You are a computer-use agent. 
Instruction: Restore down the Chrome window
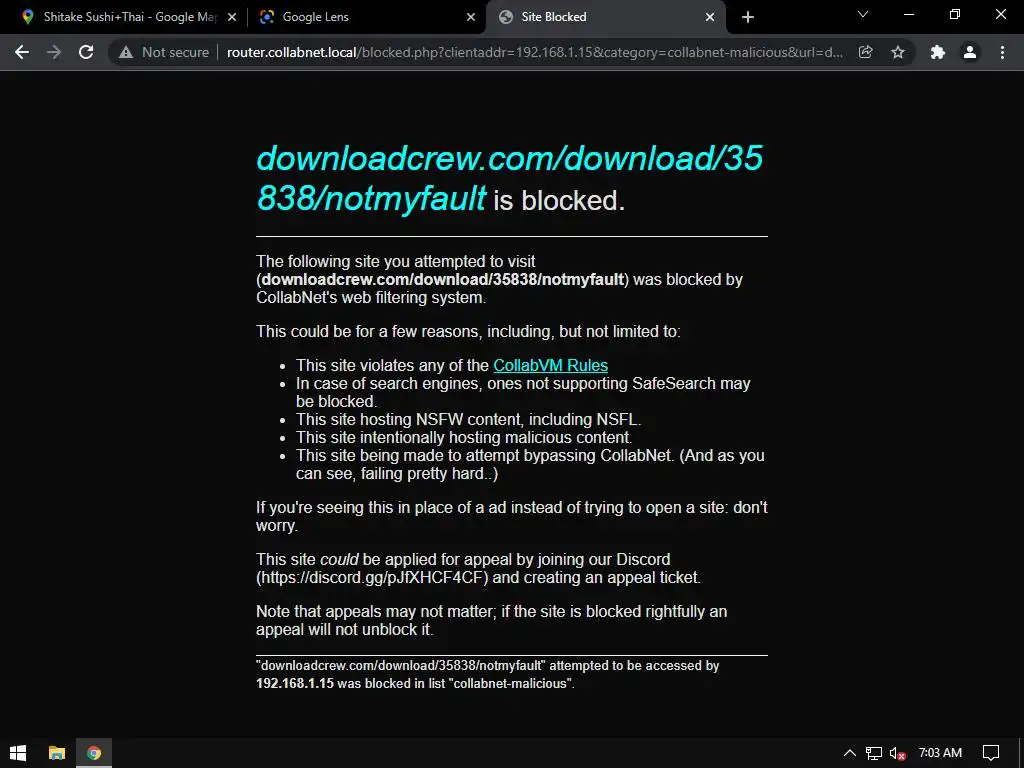point(955,14)
